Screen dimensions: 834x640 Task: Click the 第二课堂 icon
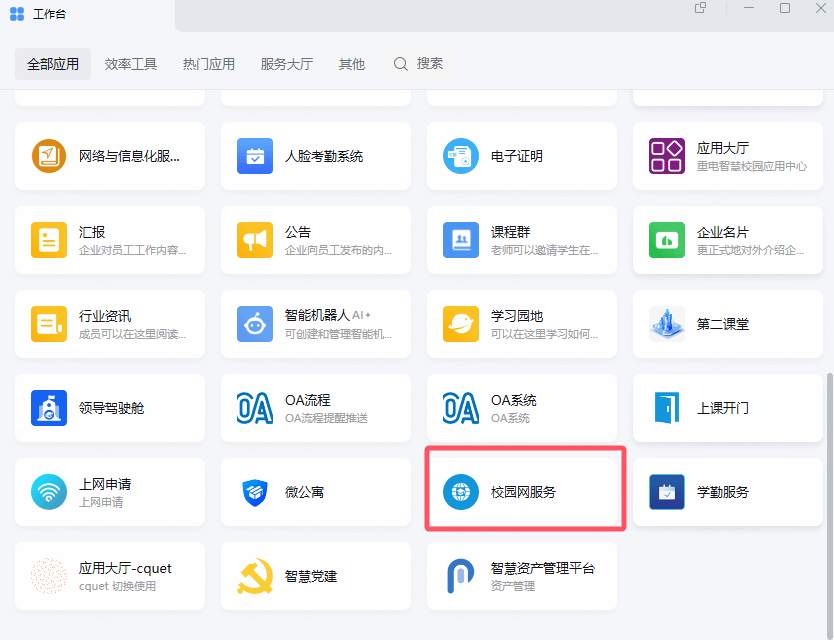coord(667,324)
